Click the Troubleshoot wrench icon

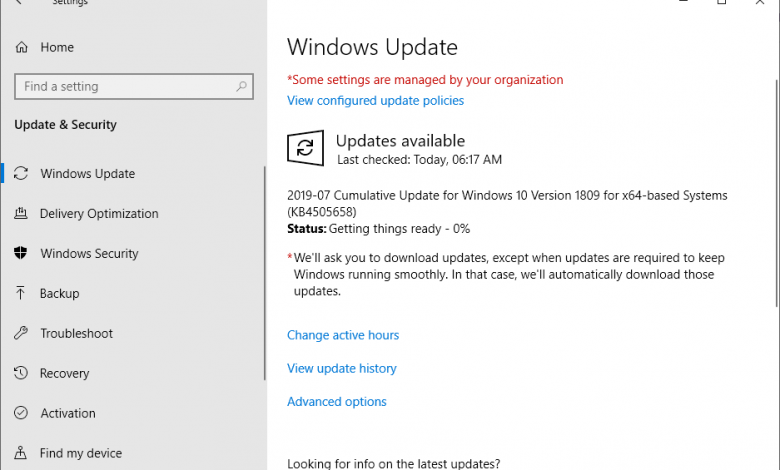coord(21,333)
